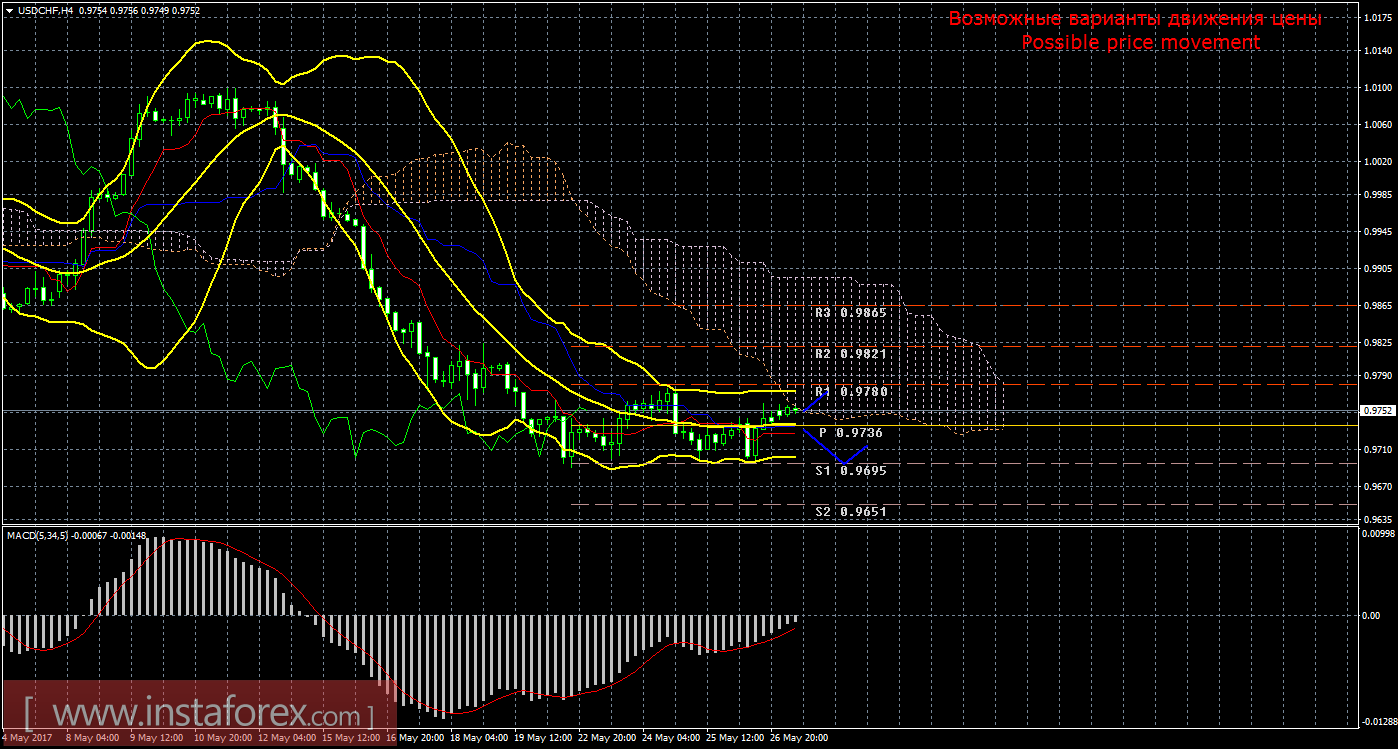This screenshot has height=749, width=1398.
Task: Select the Russian red heading text
Action: click(x=1134, y=19)
